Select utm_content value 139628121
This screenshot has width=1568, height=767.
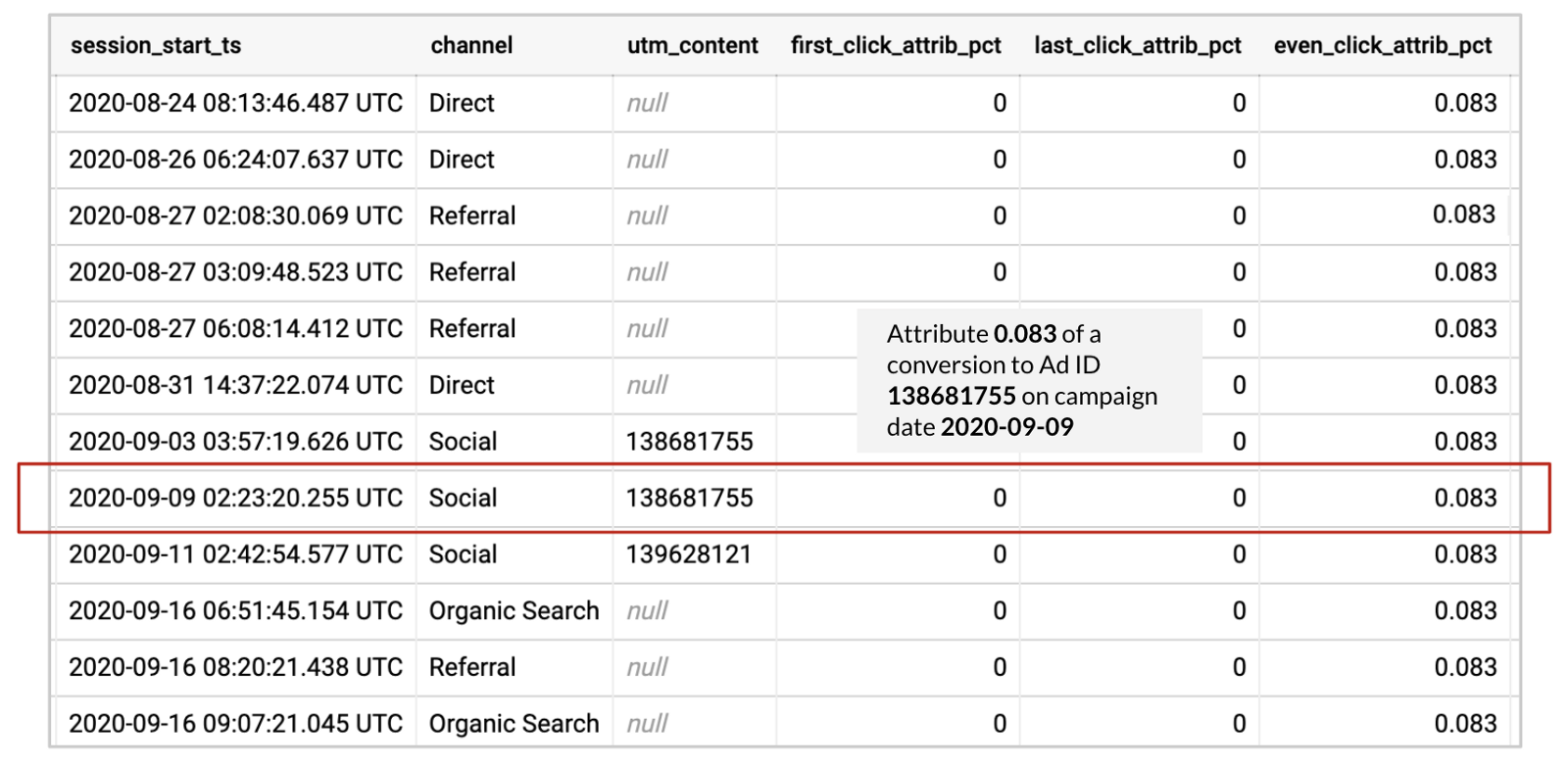[688, 554]
